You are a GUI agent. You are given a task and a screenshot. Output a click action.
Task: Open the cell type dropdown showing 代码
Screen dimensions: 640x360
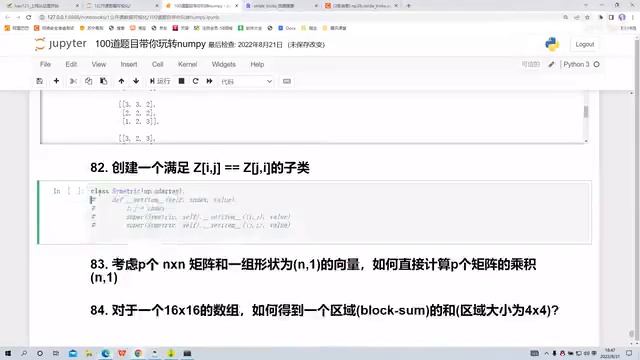click(x=247, y=82)
